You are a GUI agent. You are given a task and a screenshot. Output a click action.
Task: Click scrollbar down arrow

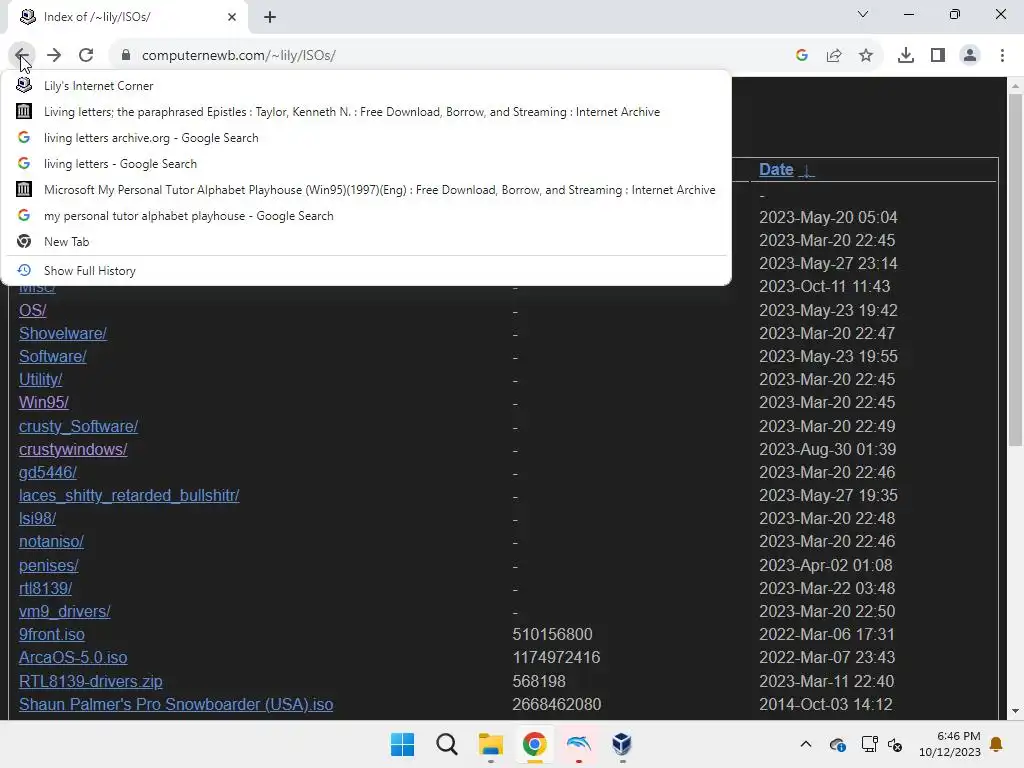coord(1015,711)
